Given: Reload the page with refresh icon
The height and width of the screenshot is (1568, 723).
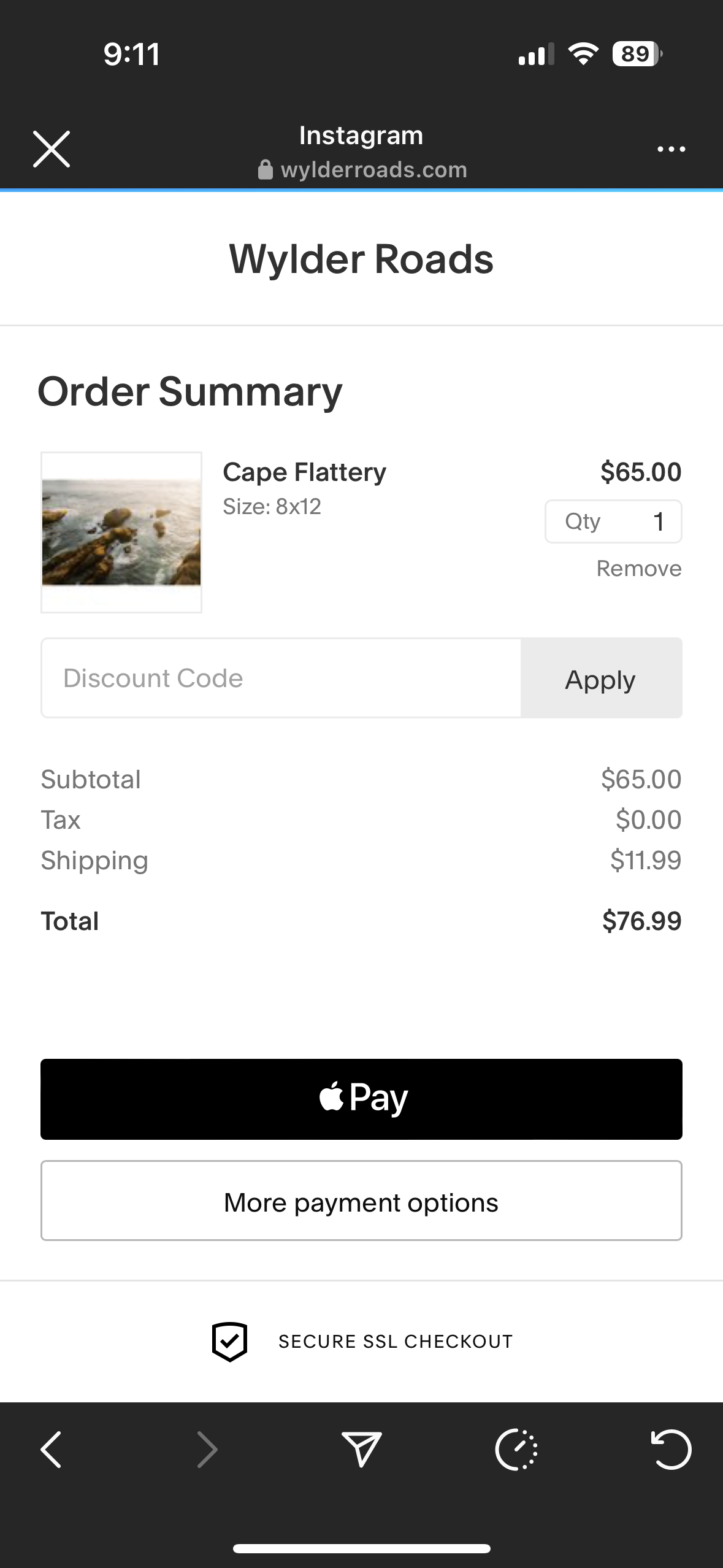Looking at the screenshot, I should (x=671, y=1450).
